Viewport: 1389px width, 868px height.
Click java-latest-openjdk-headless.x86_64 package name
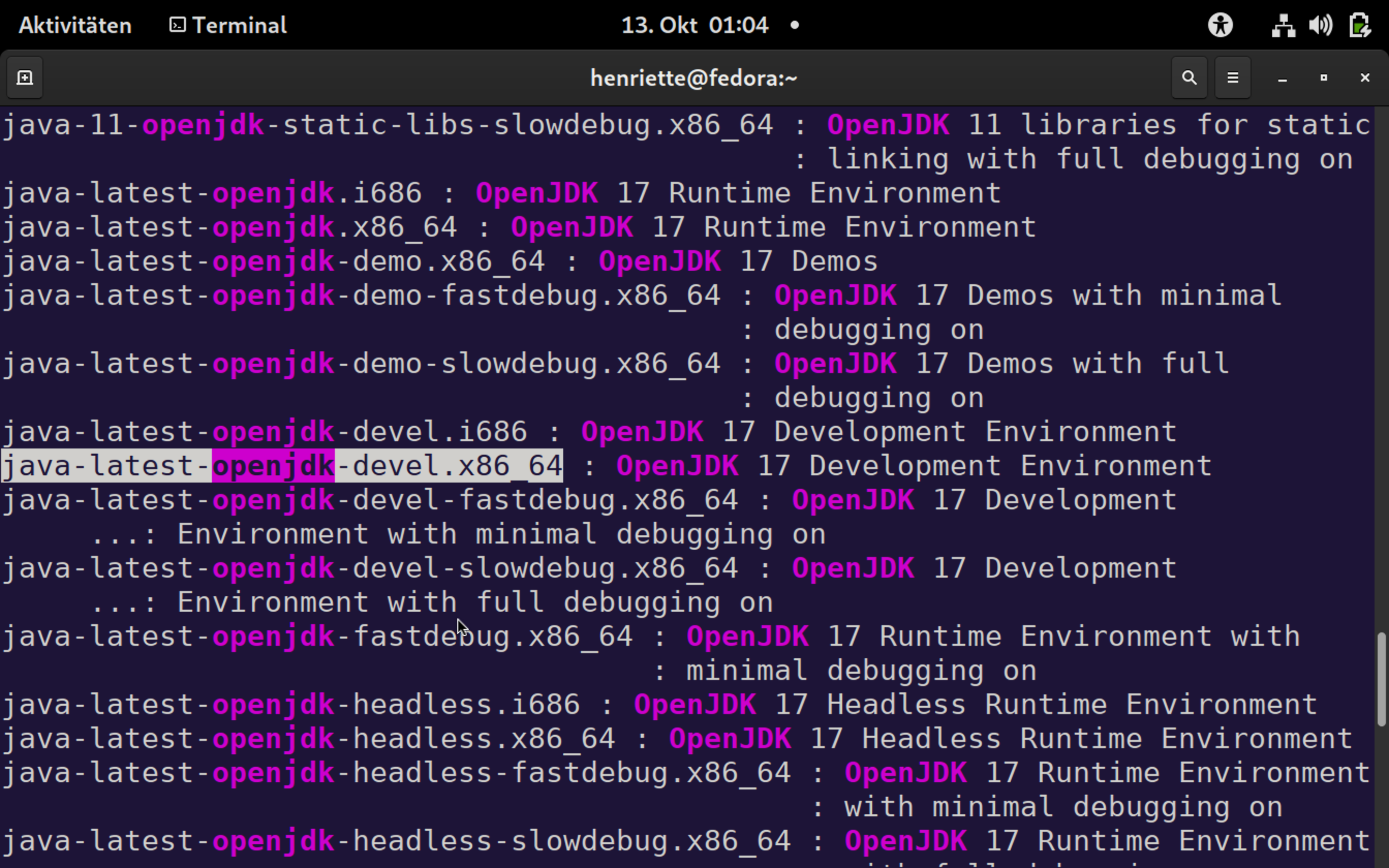point(309,739)
